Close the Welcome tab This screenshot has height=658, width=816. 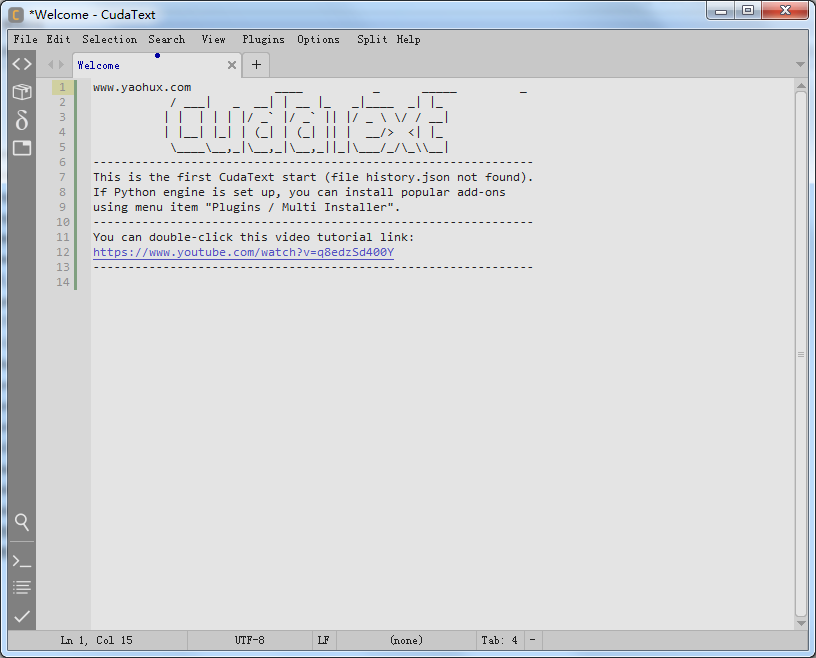tap(232, 65)
